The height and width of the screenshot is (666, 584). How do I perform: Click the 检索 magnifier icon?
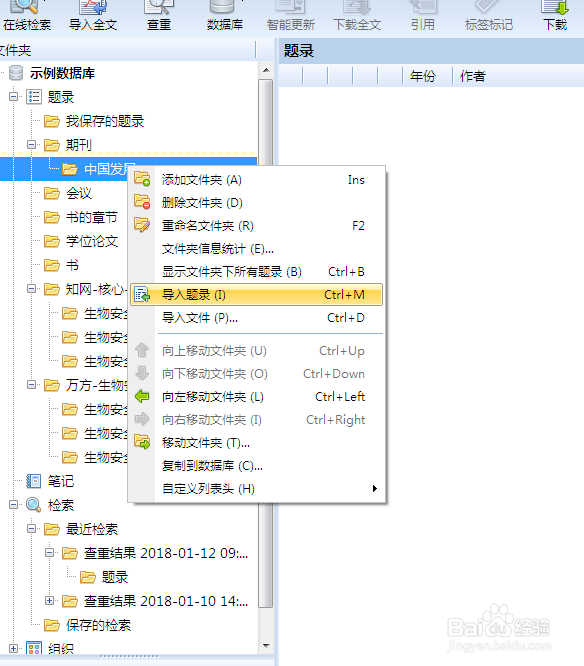[34, 505]
